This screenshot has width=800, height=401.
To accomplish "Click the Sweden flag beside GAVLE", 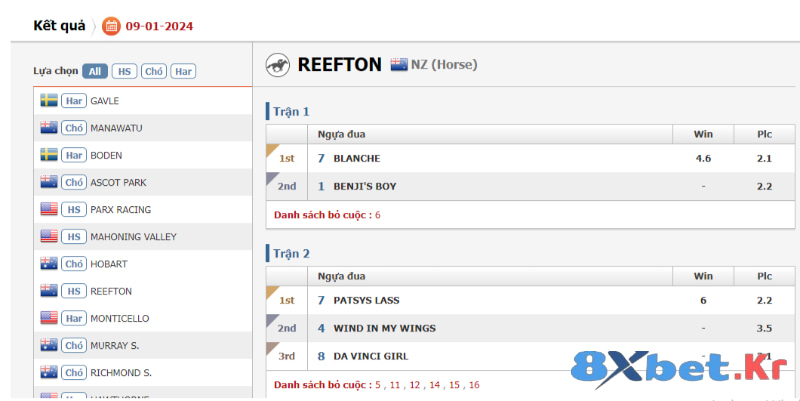I will (x=48, y=101).
